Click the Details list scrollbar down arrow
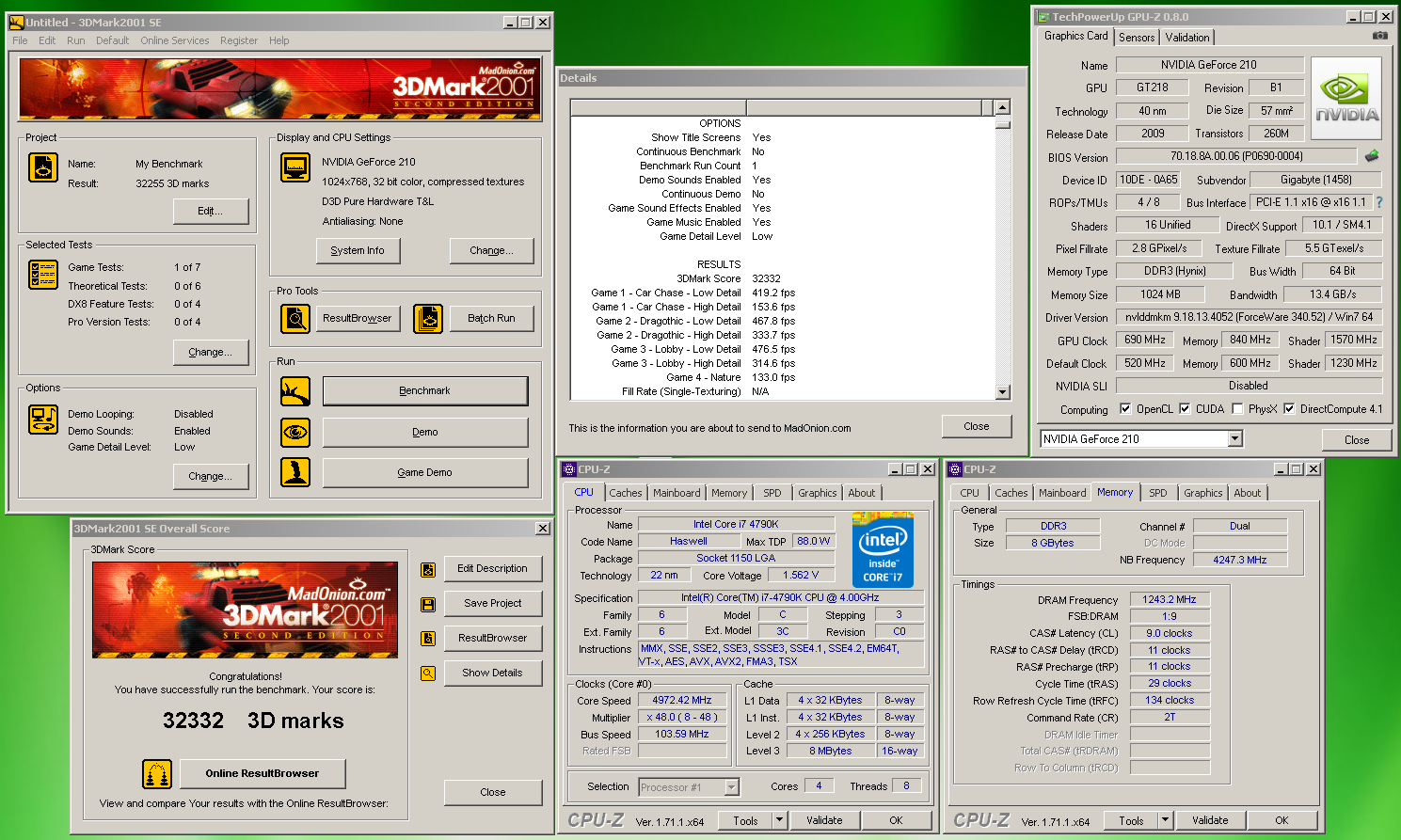Screen dimensions: 1401x840 click(x=1002, y=392)
